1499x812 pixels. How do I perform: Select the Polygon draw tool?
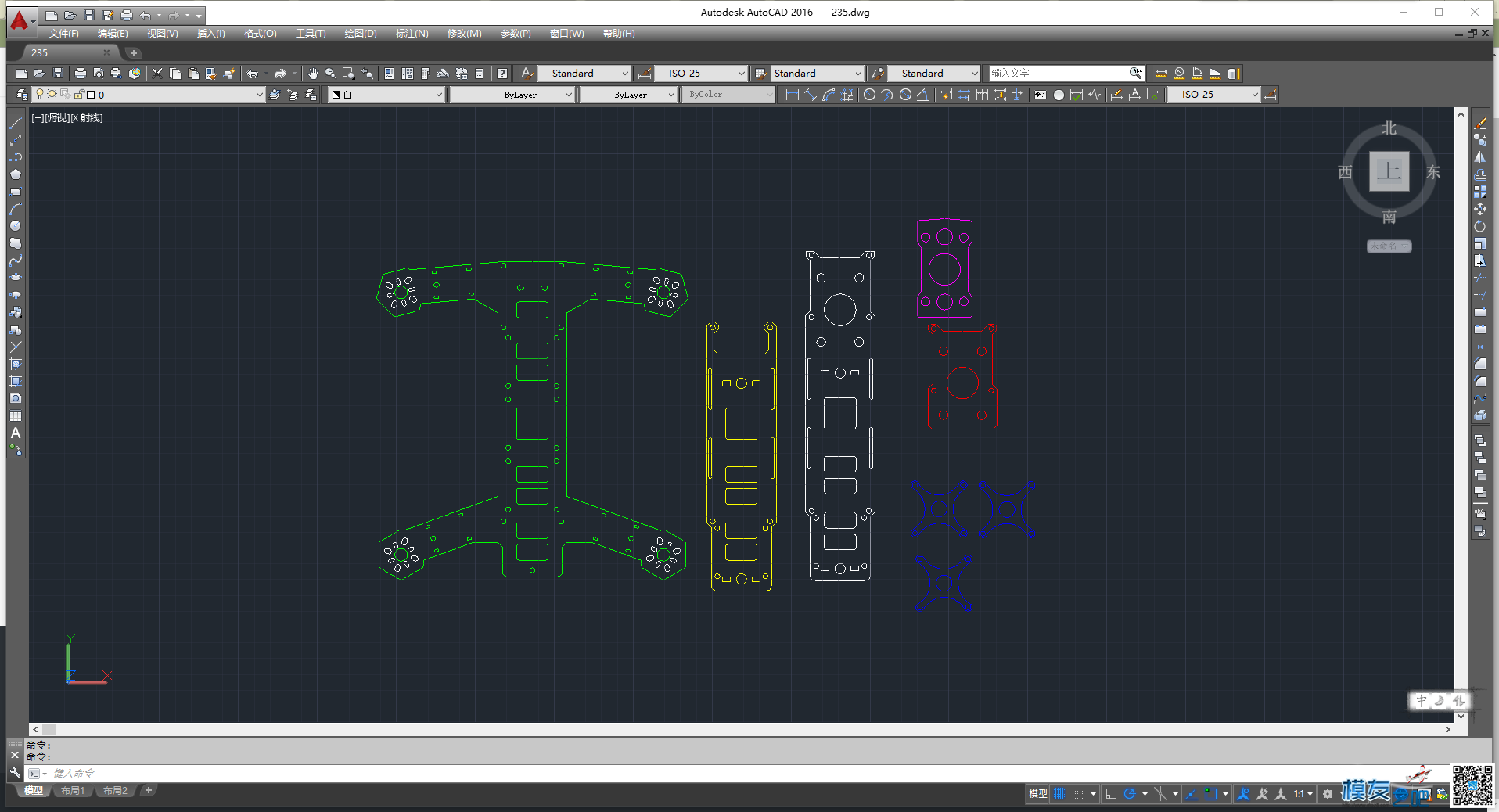click(x=15, y=174)
